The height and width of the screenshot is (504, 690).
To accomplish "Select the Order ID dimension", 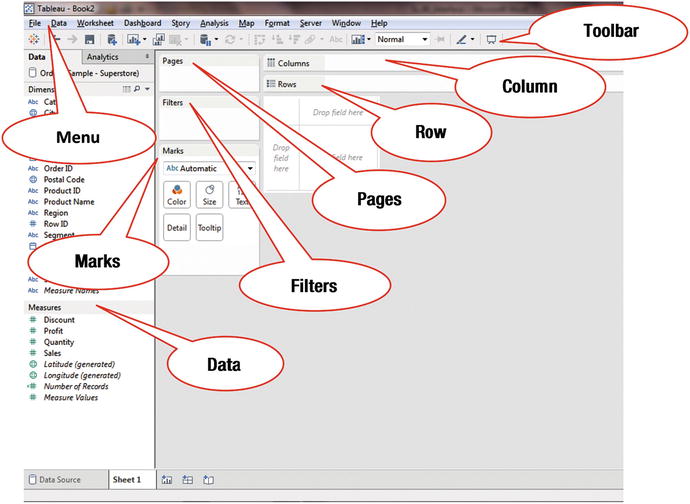I will [x=58, y=168].
